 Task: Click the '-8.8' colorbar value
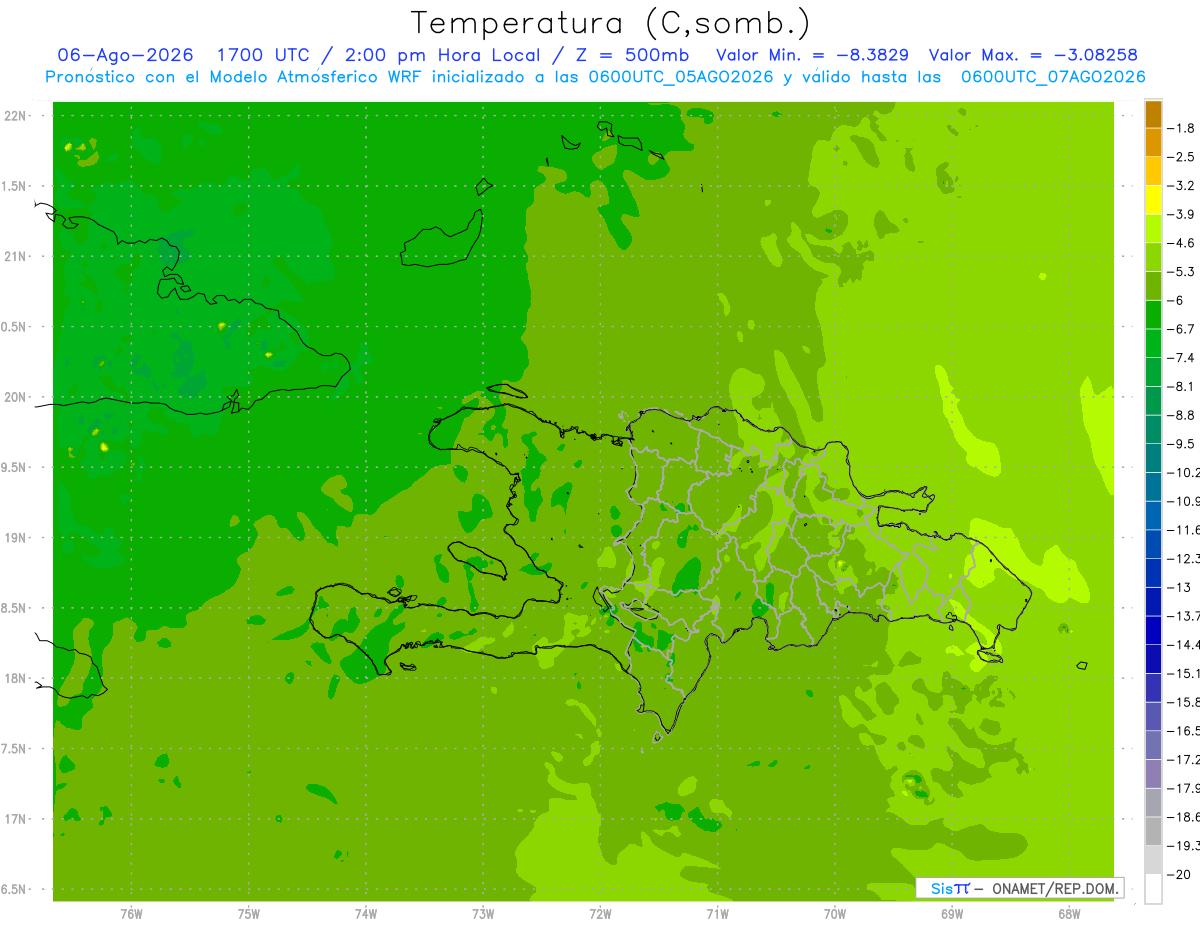pyautogui.click(x=1180, y=415)
